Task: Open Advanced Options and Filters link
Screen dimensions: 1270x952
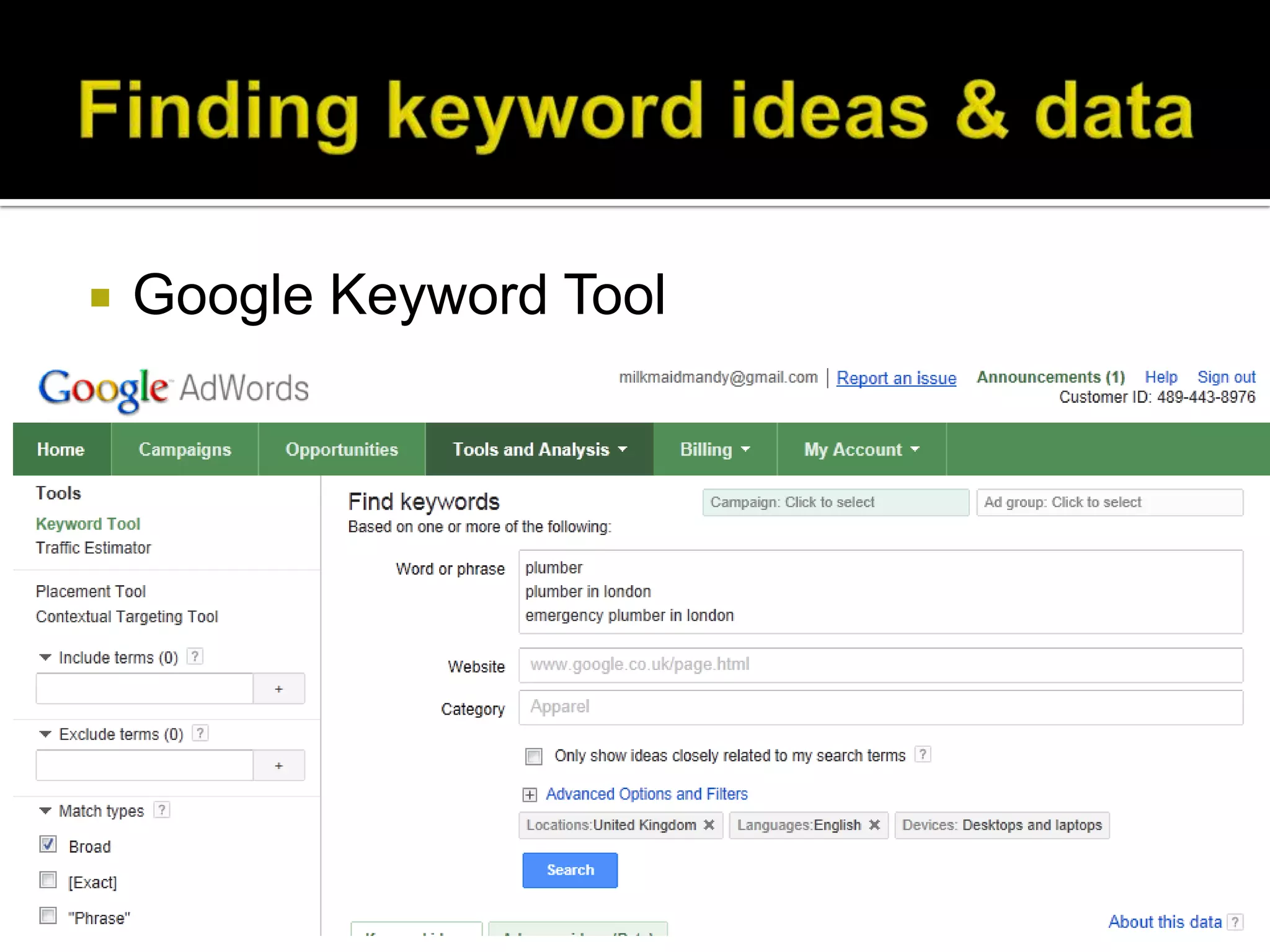Action: coord(647,794)
